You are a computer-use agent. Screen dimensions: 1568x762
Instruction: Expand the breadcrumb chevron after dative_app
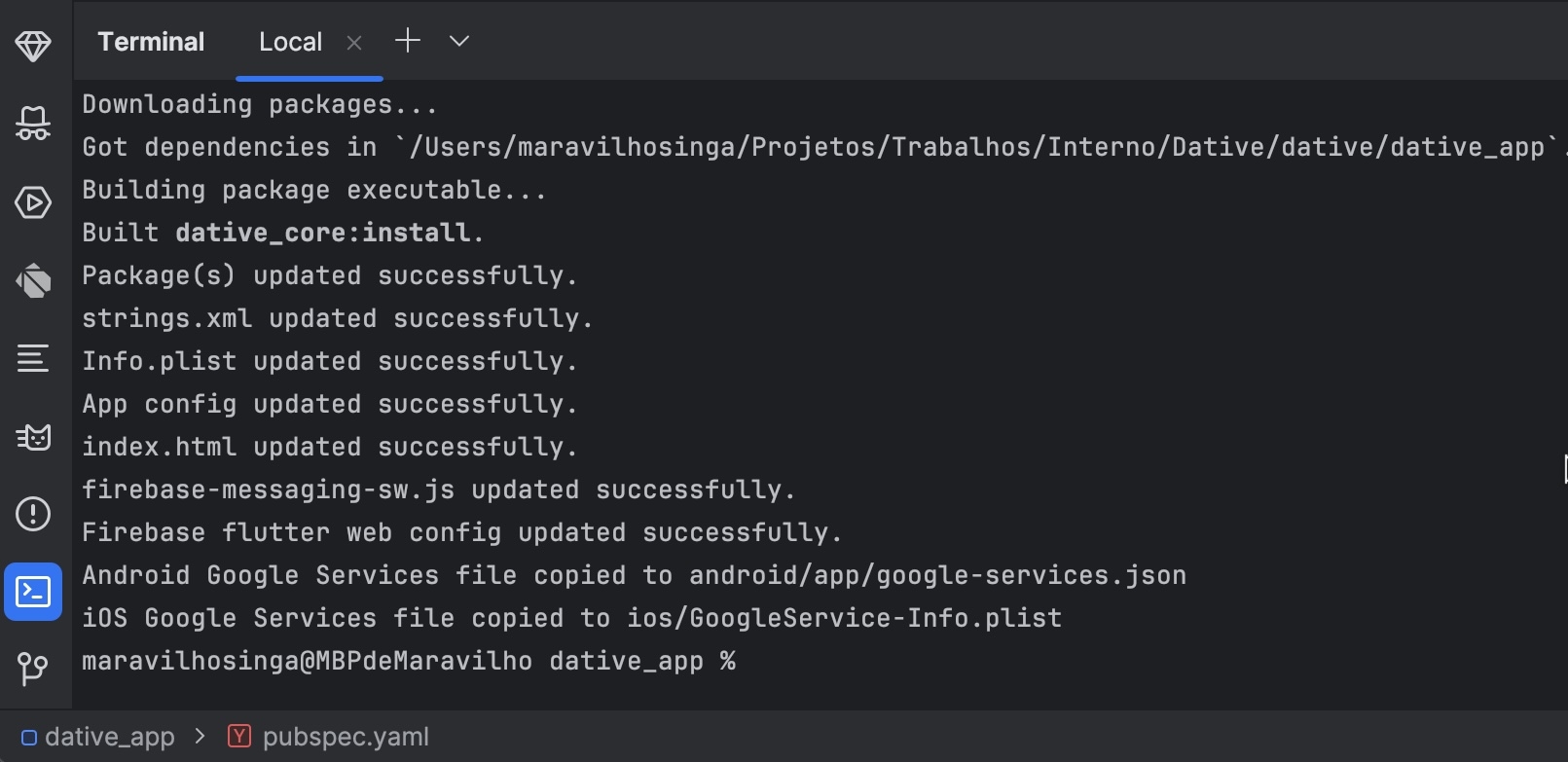coord(201,737)
